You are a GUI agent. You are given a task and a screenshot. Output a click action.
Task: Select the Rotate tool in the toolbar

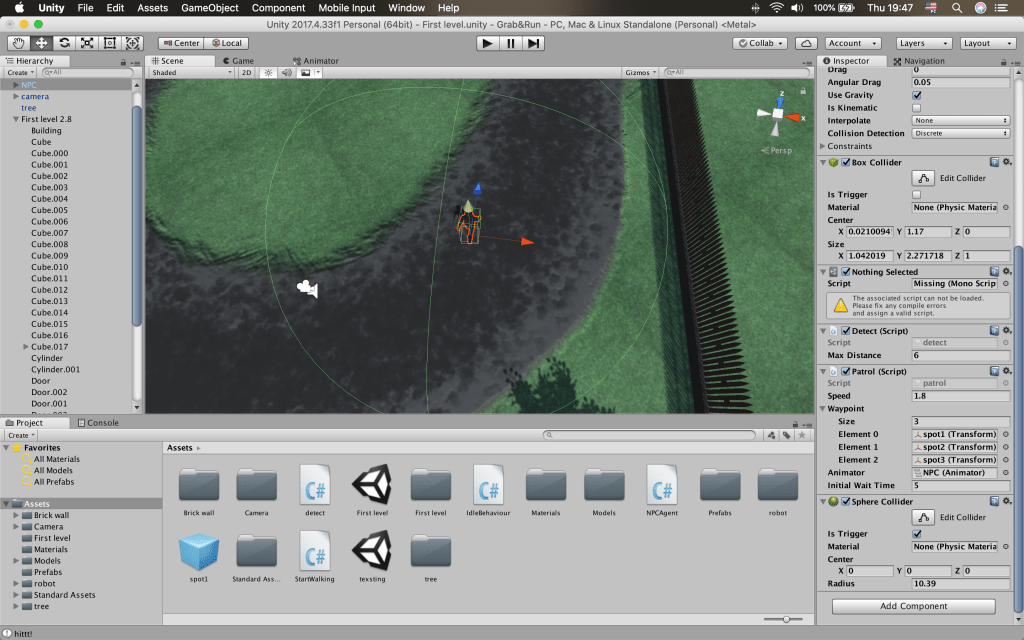pos(64,43)
